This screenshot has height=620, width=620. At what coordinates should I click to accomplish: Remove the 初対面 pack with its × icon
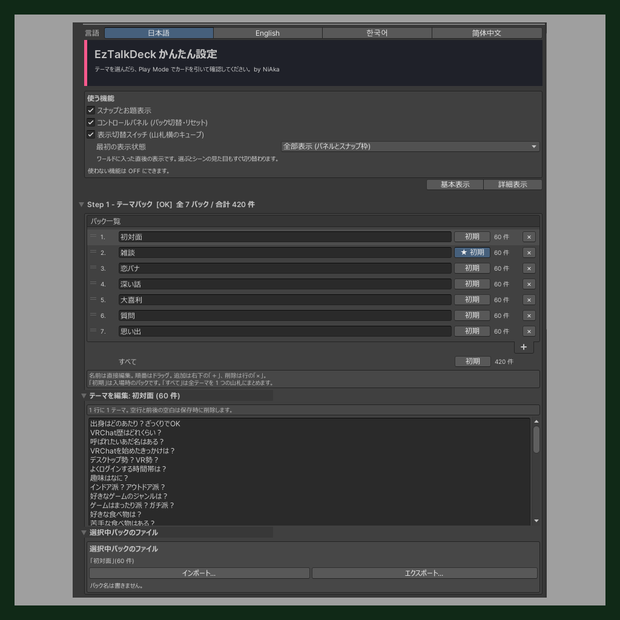coord(529,237)
